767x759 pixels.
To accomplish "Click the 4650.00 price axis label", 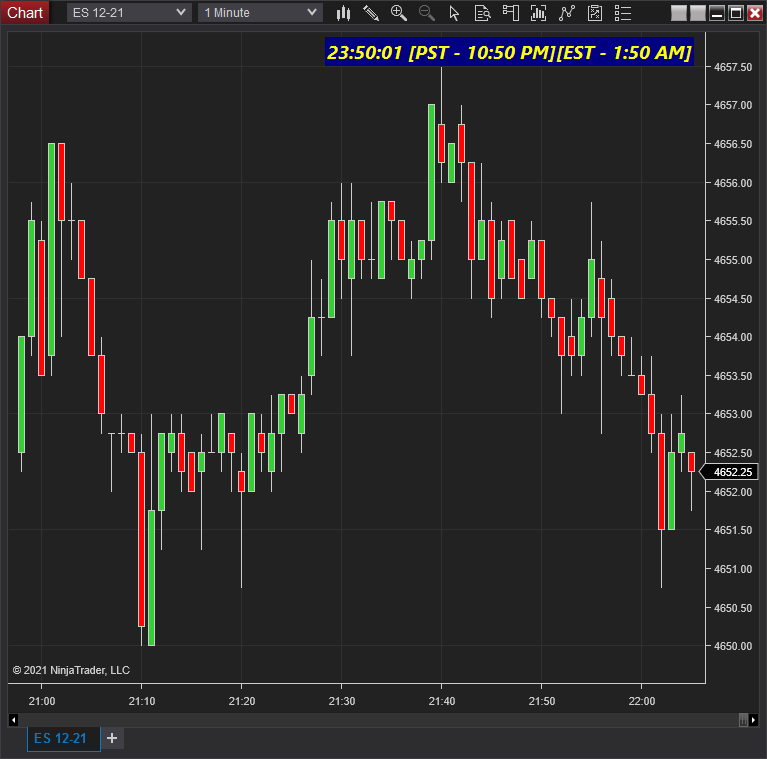I will 733,646.
